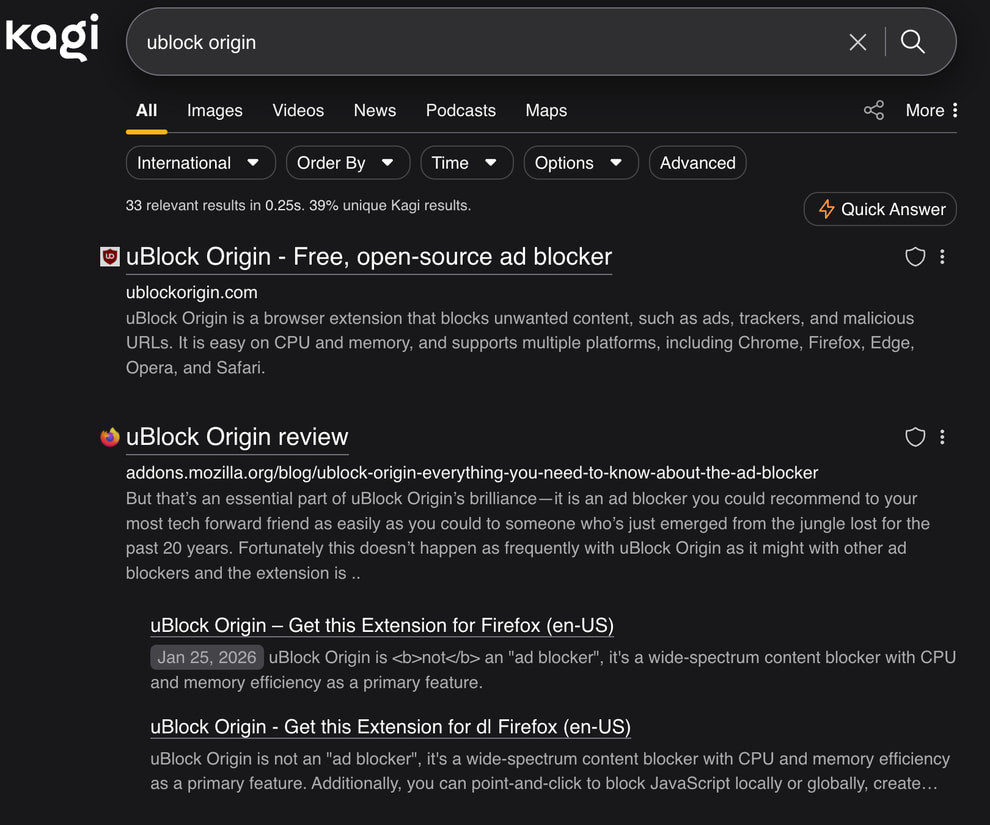Click the Kagi logo

pos(52,38)
